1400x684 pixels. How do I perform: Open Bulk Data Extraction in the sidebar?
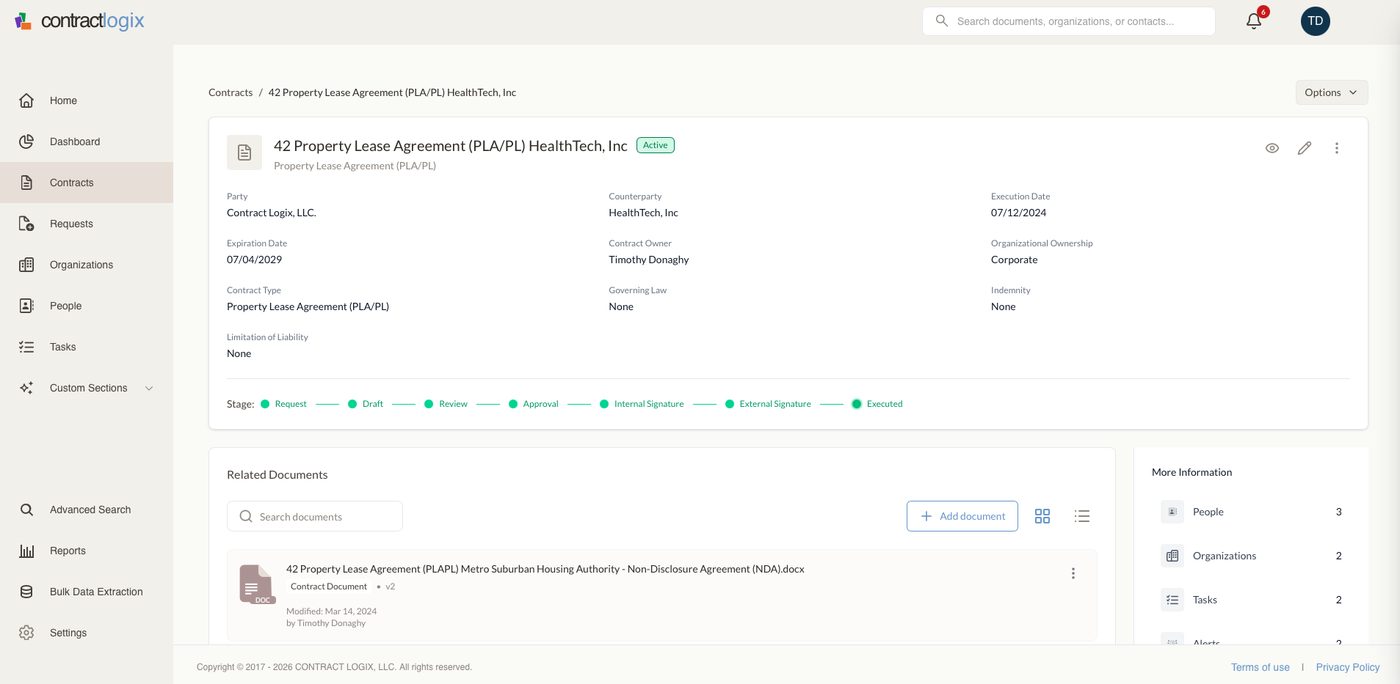click(x=86, y=592)
